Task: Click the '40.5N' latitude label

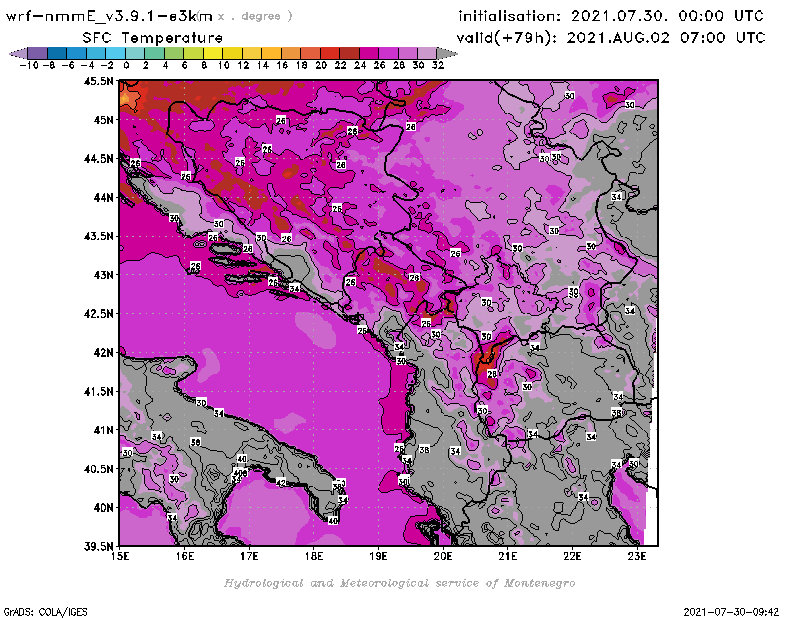Action: point(98,469)
